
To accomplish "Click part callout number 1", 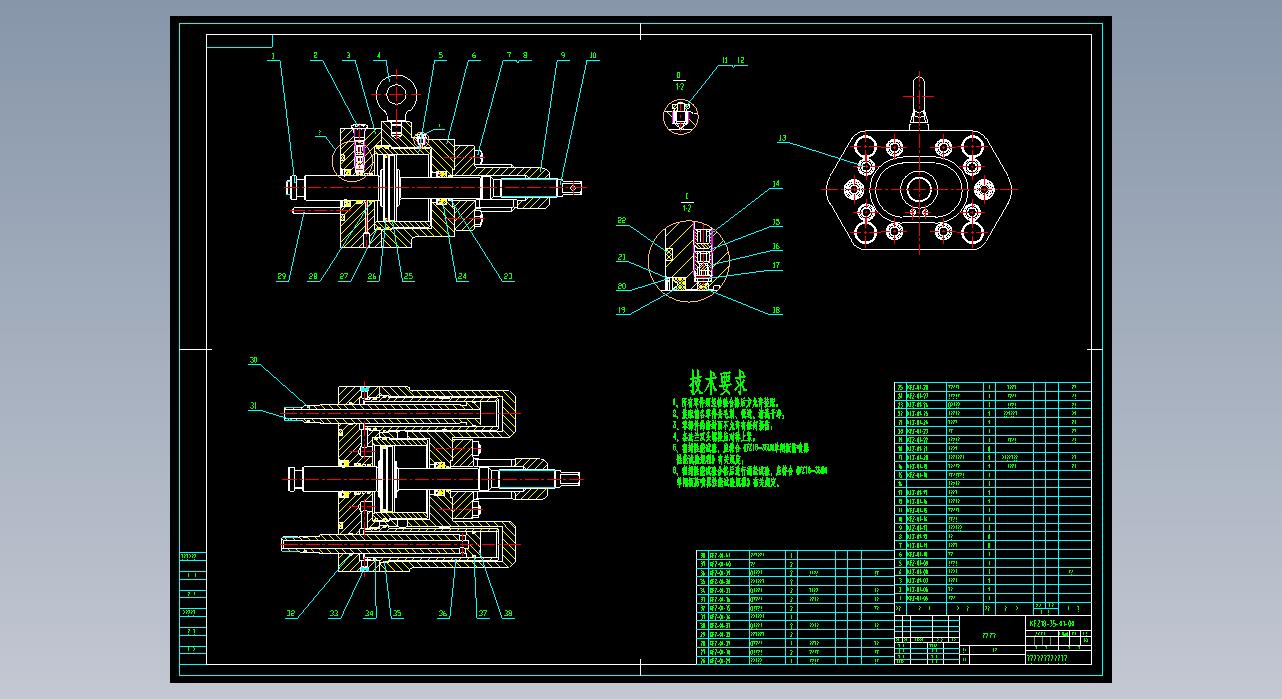I will coord(272,57).
